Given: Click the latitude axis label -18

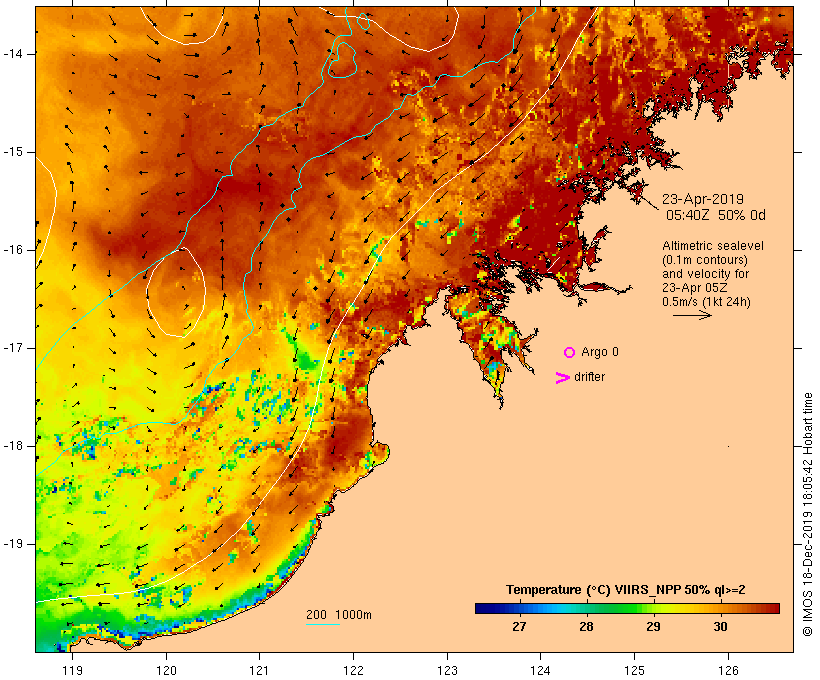Looking at the screenshot, I should [13, 446].
